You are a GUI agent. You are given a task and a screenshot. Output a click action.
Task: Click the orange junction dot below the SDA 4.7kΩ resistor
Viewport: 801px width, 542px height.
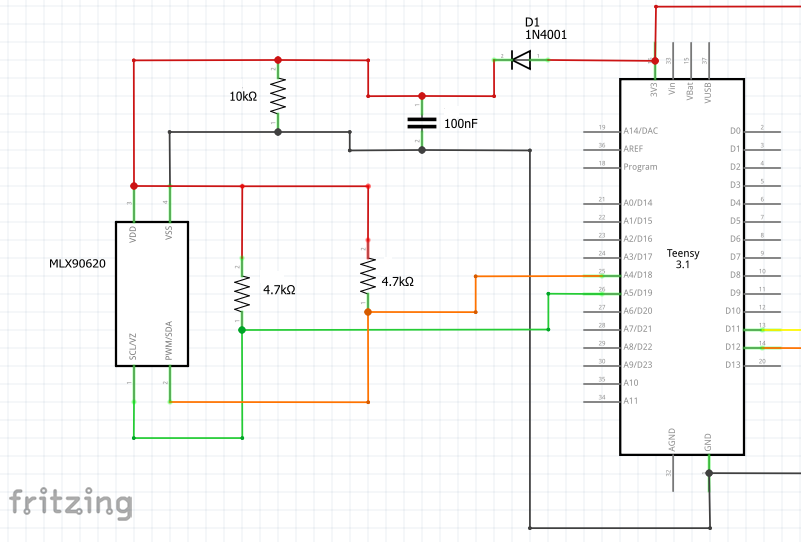368,312
